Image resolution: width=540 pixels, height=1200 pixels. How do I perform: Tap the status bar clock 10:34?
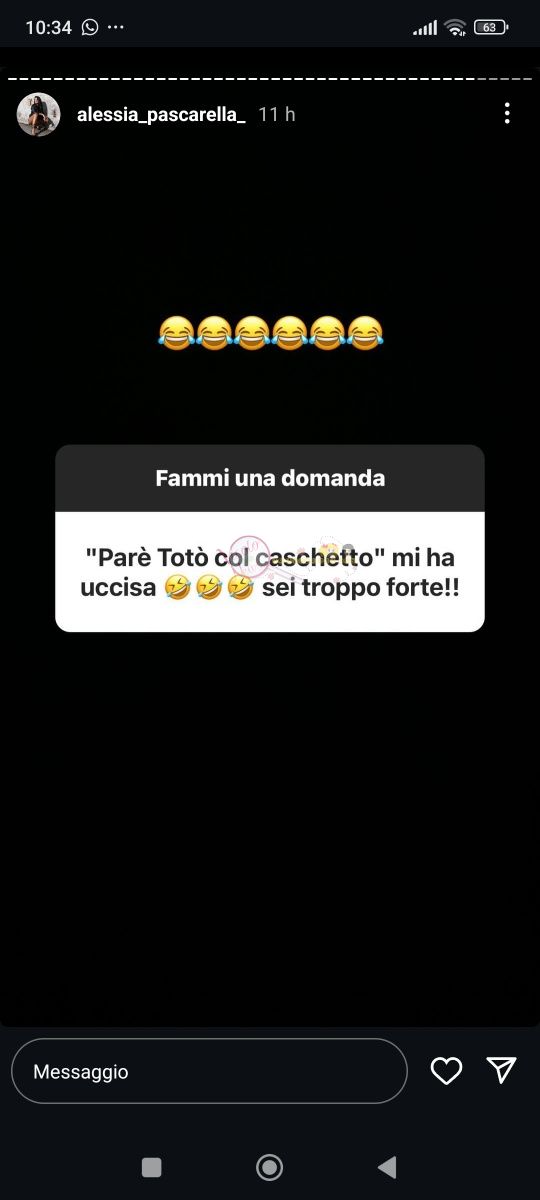pos(48,28)
